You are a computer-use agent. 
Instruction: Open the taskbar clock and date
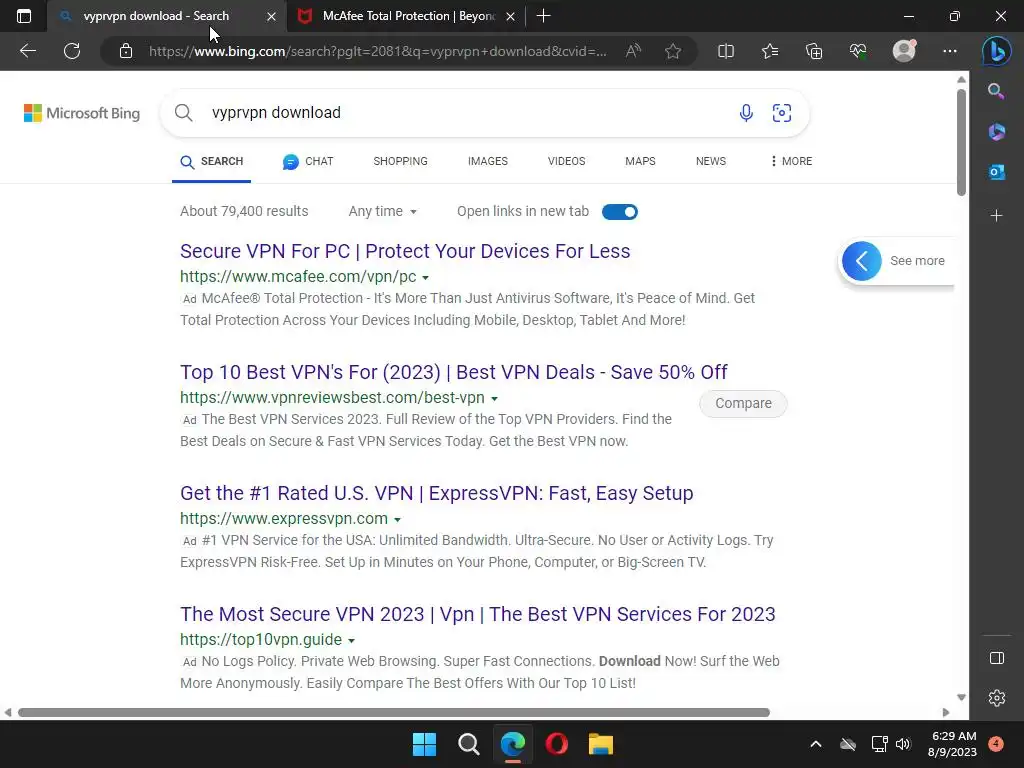tap(952, 744)
